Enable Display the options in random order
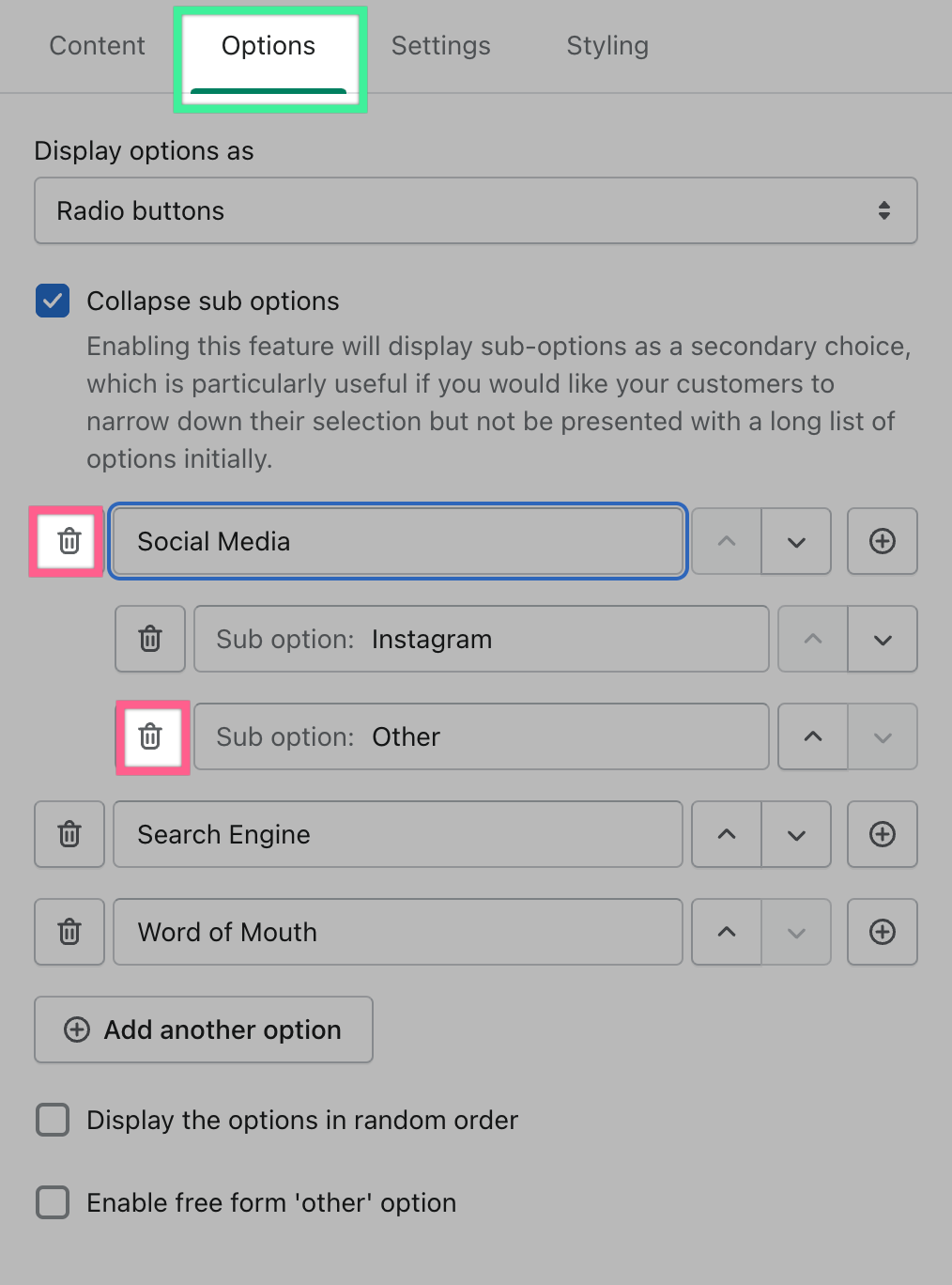This screenshot has width=952, height=1285. pyautogui.click(x=53, y=1120)
